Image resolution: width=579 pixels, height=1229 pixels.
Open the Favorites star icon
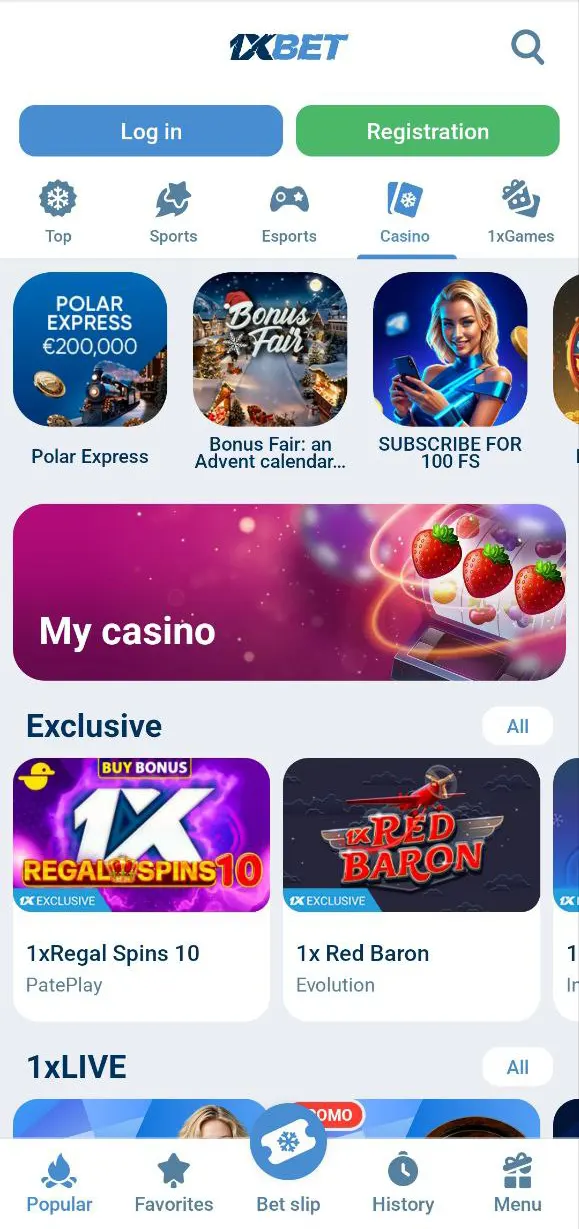174,1168
